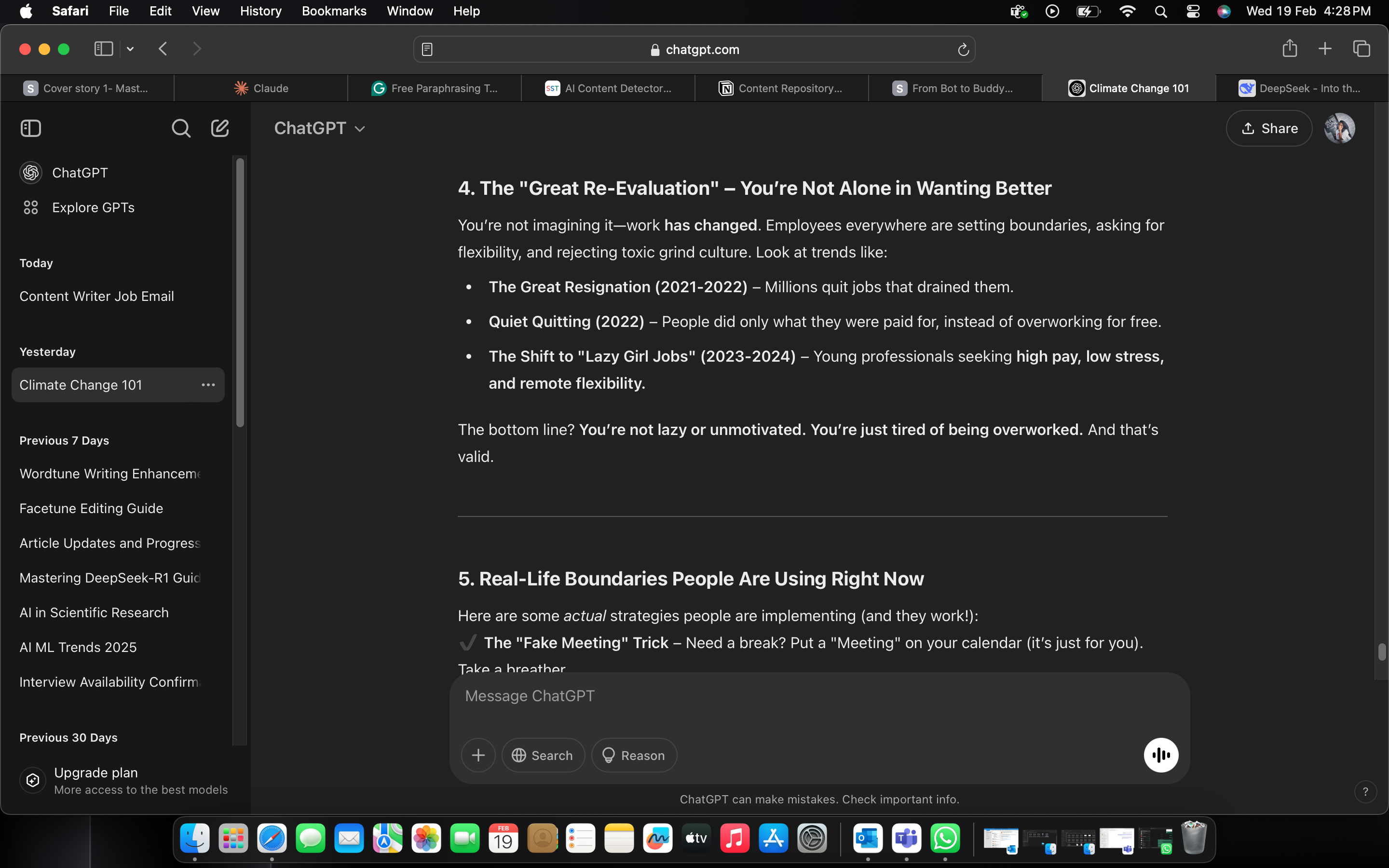Open the Window menu
The image size is (1389, 868).
coord(410,12)
